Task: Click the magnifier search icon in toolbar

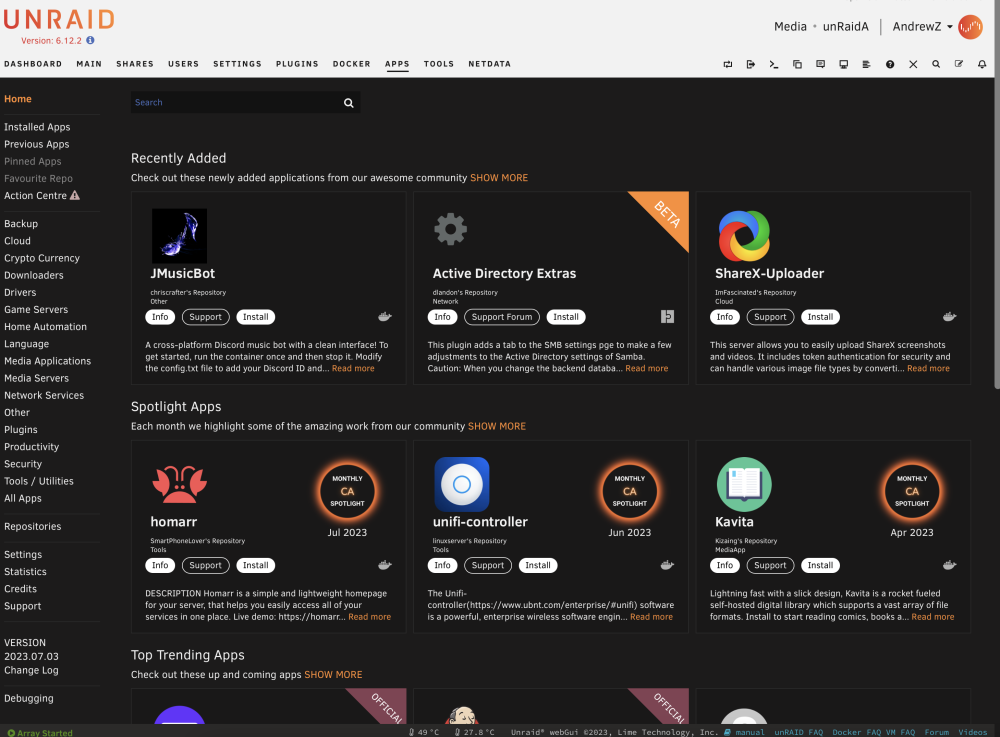Action: coord(936,64)
